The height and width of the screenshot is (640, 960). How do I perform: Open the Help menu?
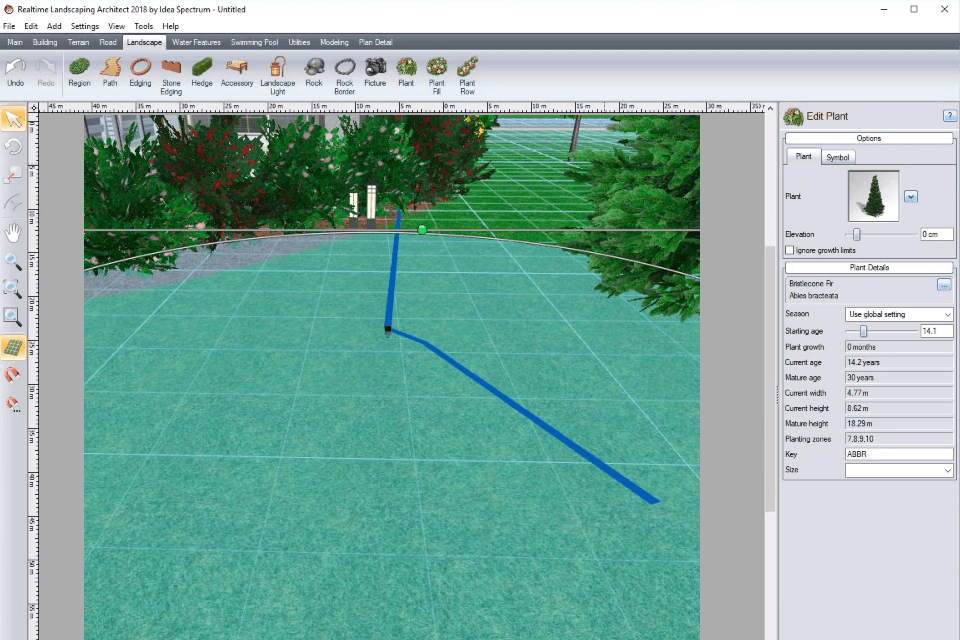point(170,26)
